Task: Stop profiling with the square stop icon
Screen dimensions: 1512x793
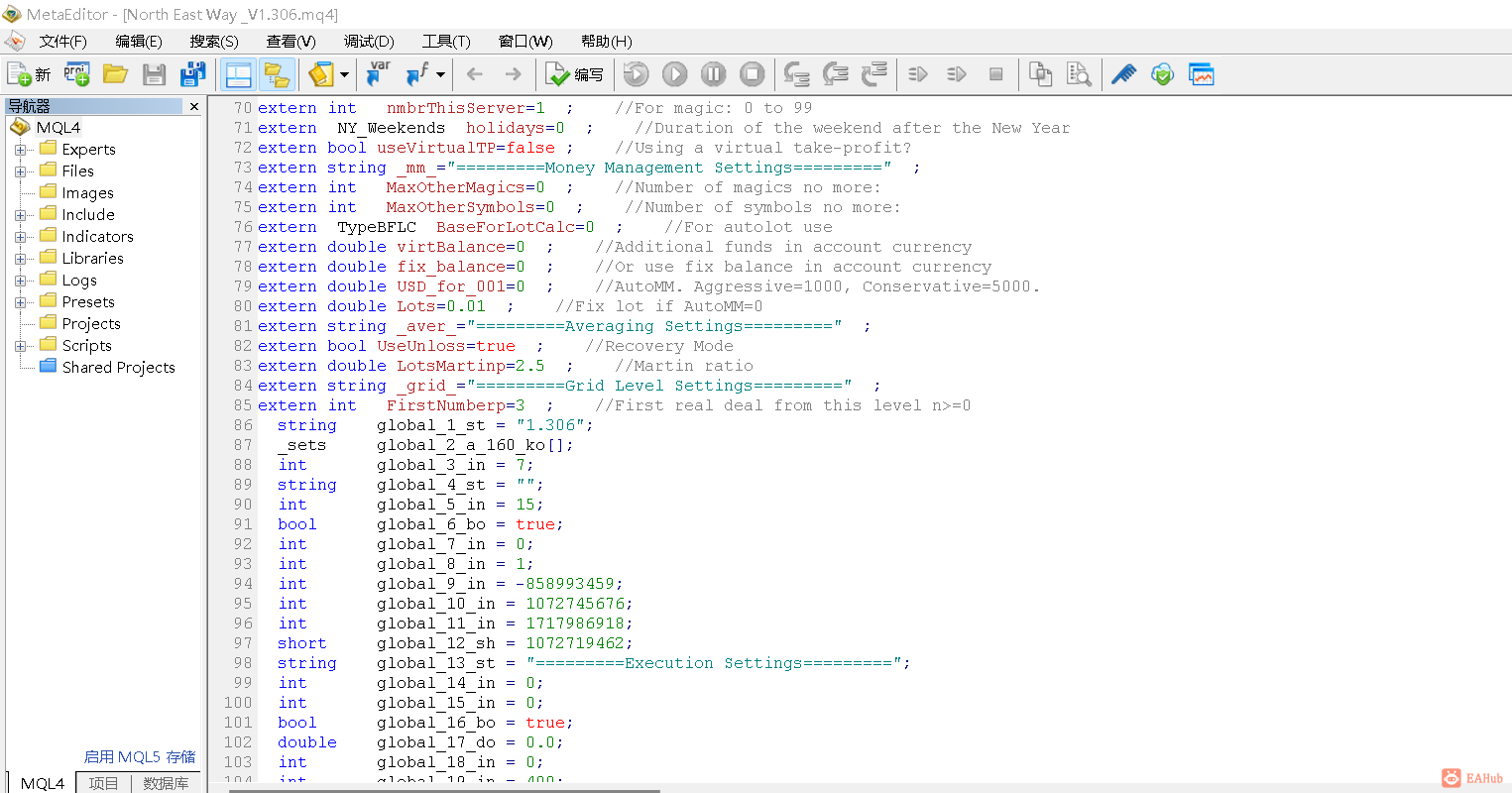Action: tap(996, 74)
